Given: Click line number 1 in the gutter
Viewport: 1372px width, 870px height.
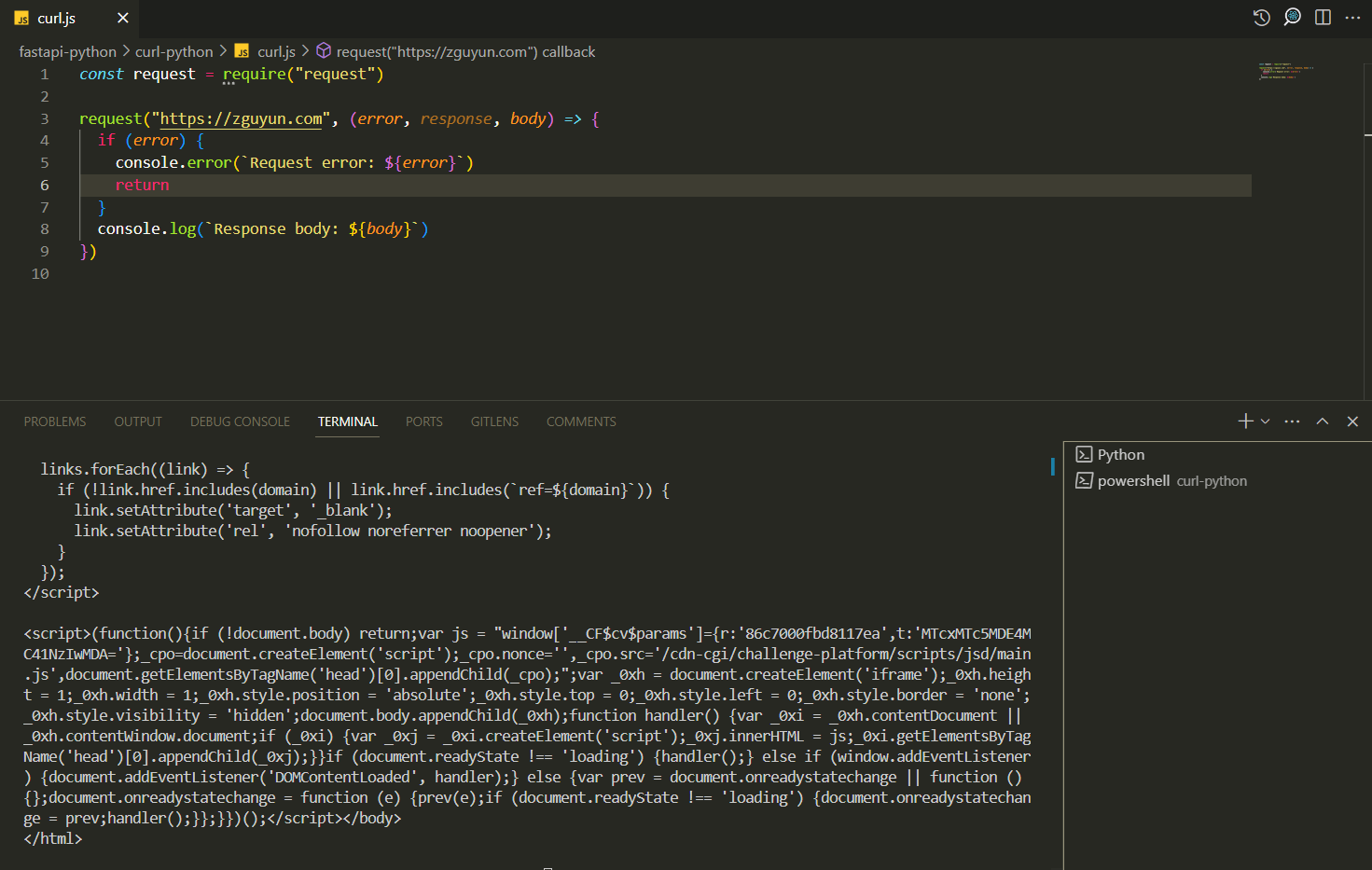Looking at the screenshot, I should (x=44, y=75).
